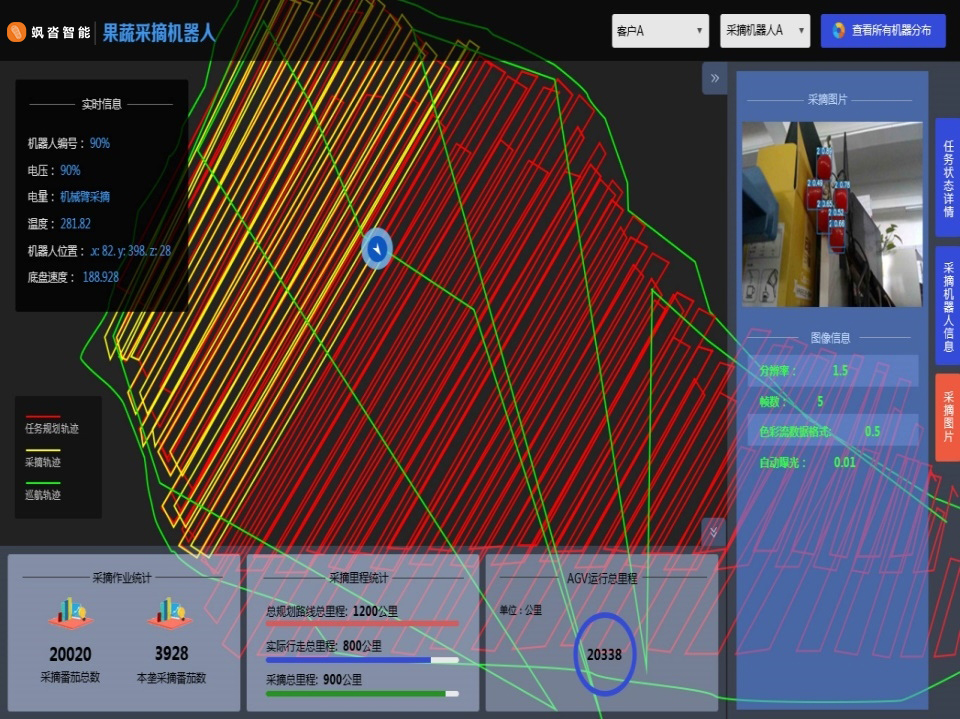Collapse right panel with double-arrow icon
The width and height of the screenshot is (960, 719).
click(714, 78)
